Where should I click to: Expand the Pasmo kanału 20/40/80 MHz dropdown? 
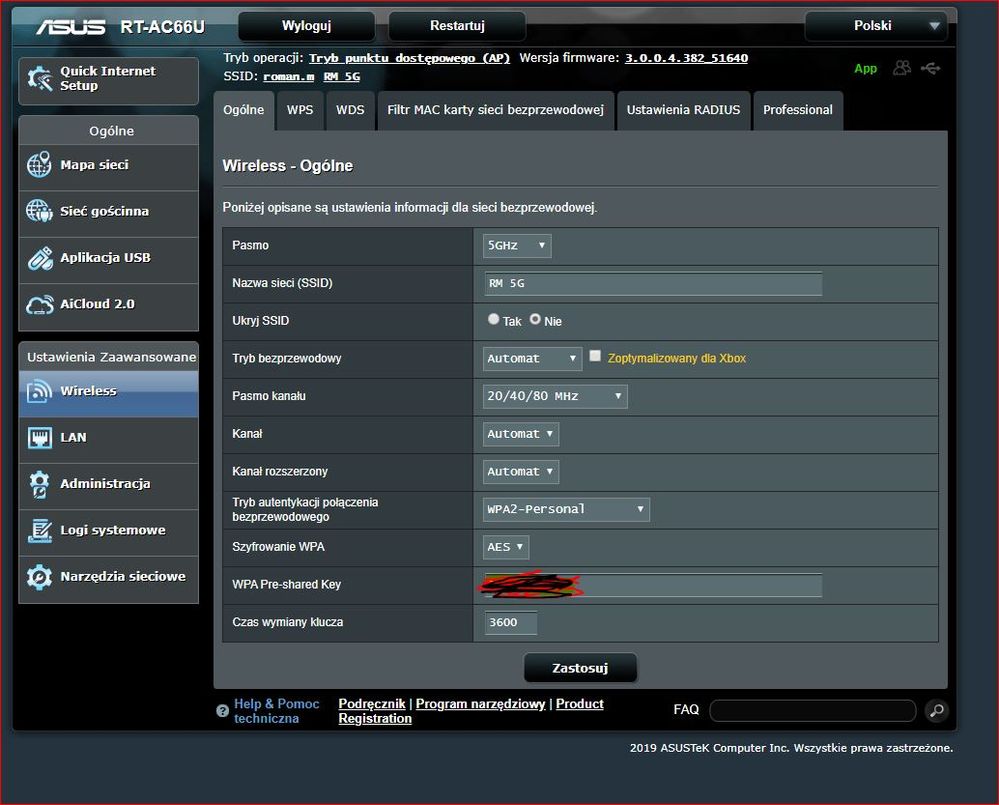[555, 396]
